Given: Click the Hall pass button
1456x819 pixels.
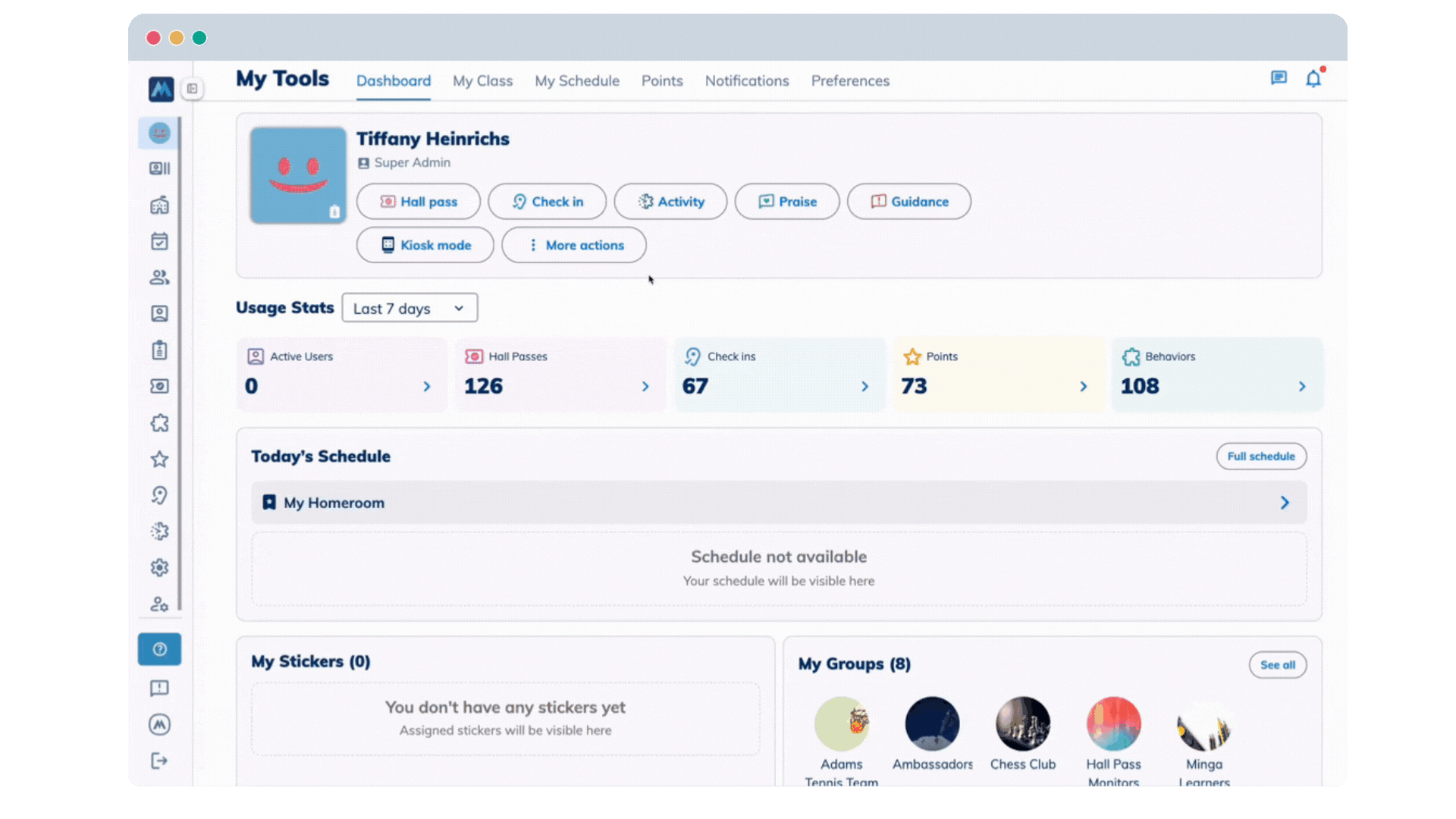Looking at the screenshot, I should (419, 202).
